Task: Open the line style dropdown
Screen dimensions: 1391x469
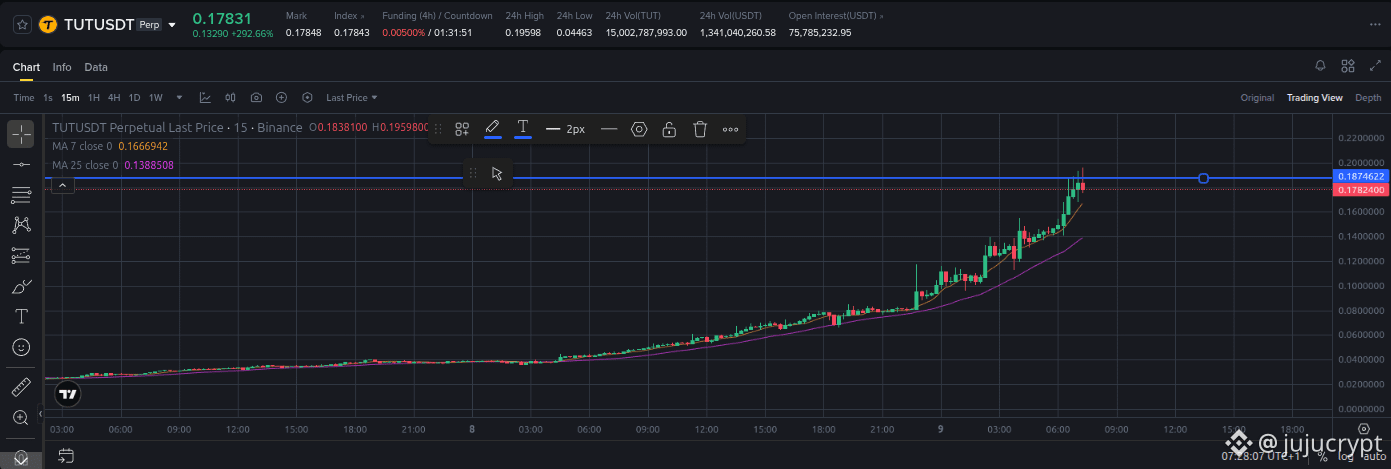Action: tap(609, 129)
